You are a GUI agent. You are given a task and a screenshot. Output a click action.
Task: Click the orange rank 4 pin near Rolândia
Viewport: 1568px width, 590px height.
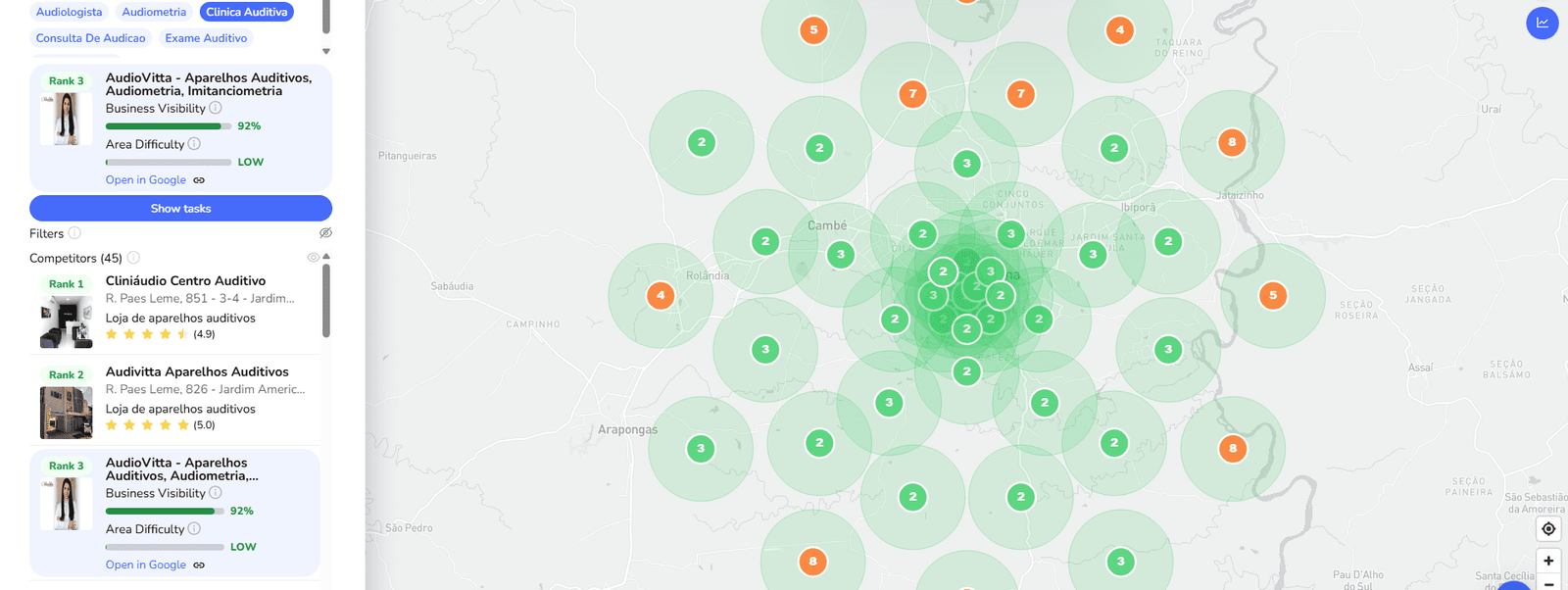pyautogui.click(x=661, y=295)
